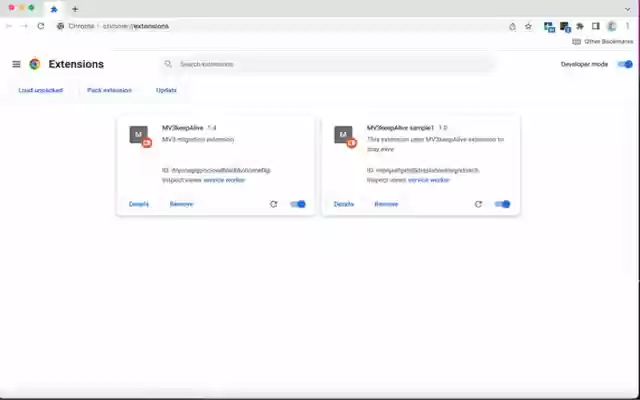Viewport: 640px width, 400px height.
Task: Go back with the browser back arrow
Action: coord(9,26)
